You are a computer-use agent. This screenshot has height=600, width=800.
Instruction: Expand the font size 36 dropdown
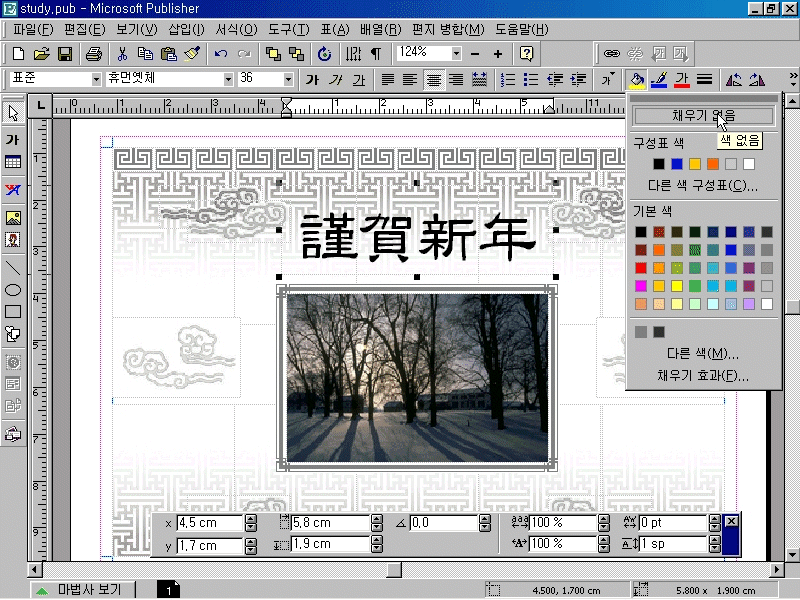[x=288, y=80]
